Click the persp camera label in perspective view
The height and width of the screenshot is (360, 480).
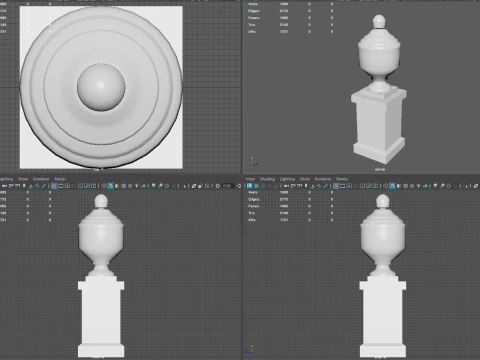point(380,169)
